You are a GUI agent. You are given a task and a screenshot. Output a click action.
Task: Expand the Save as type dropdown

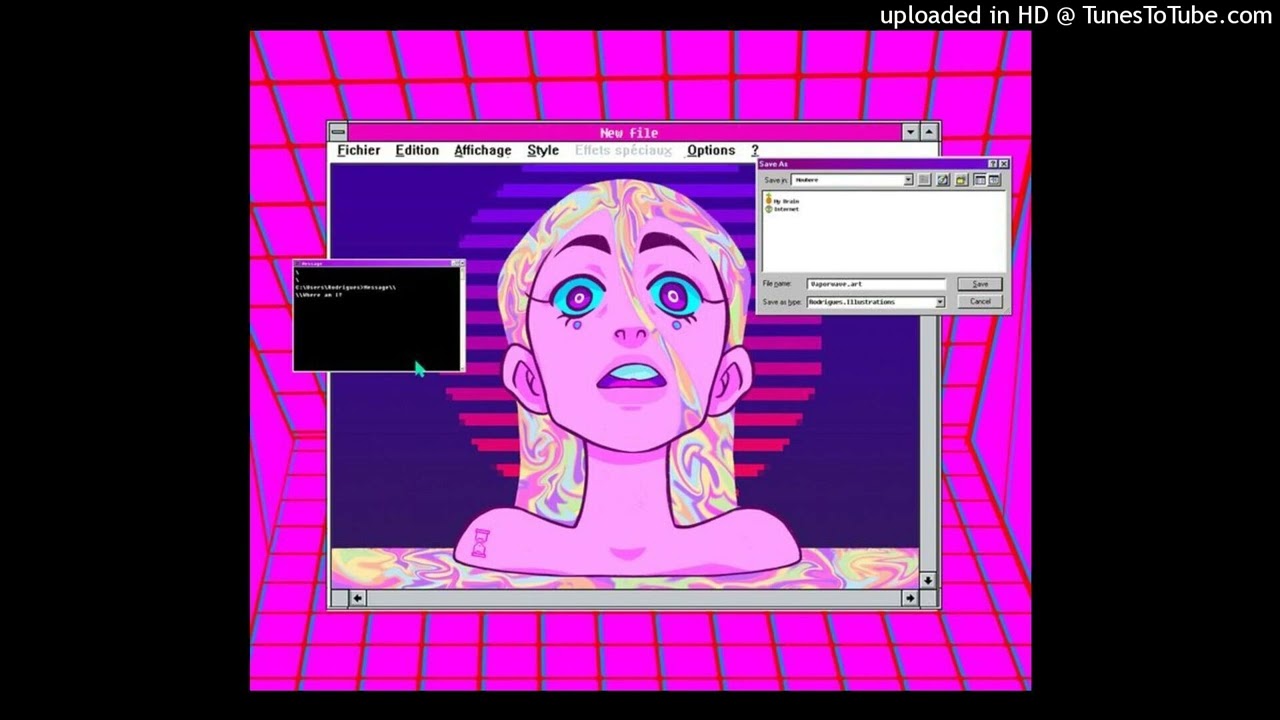pyautogui.click(x=940, y=302)
